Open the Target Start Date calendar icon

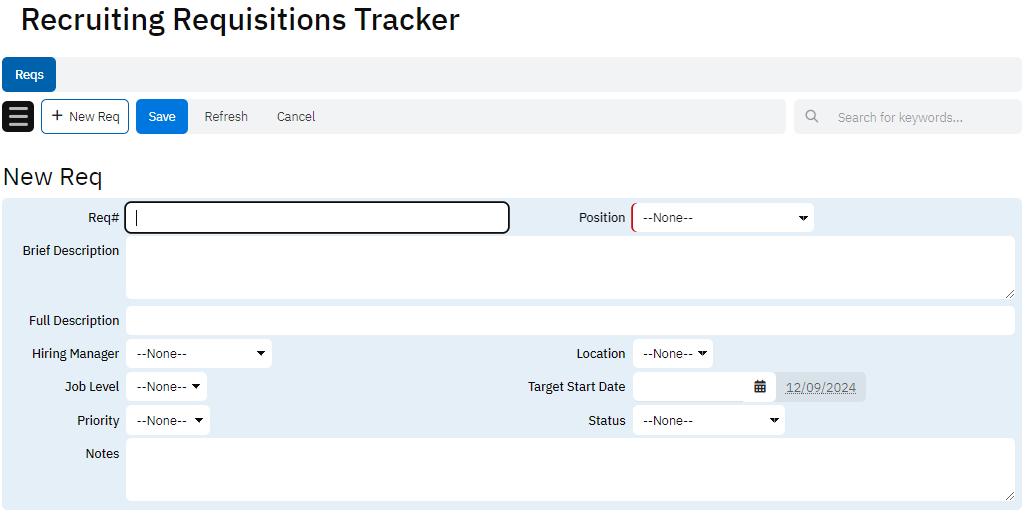760,387
